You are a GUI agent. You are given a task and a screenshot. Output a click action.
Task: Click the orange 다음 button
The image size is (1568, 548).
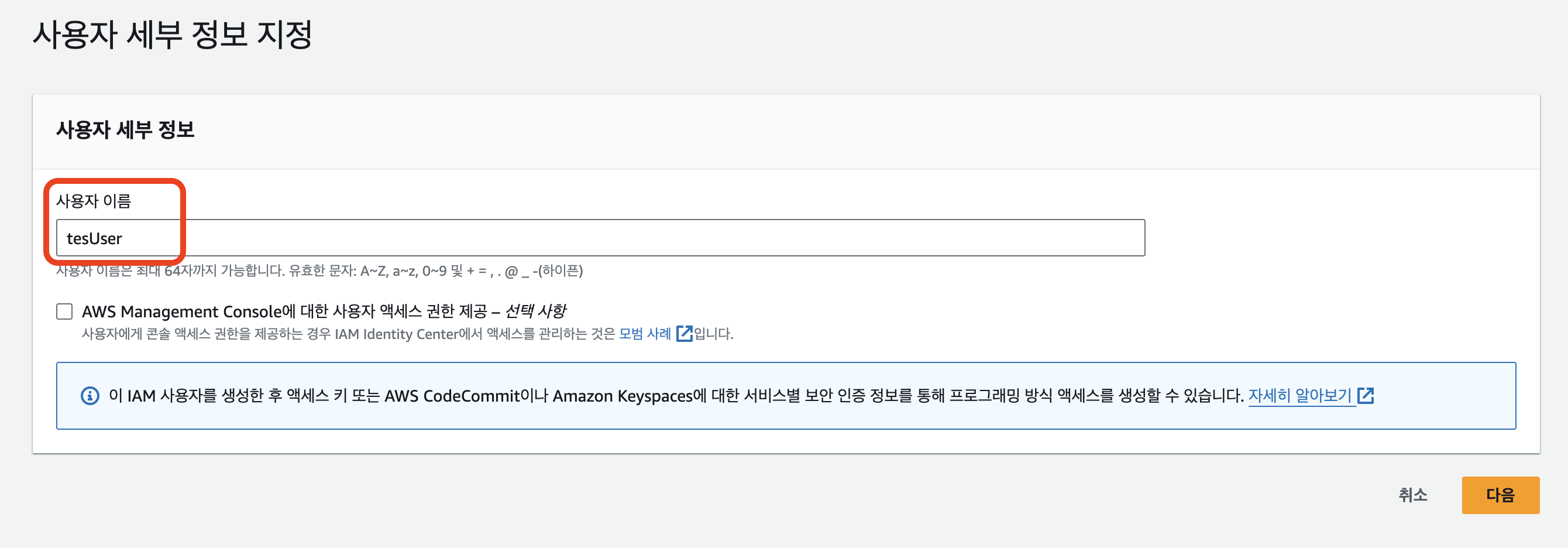pyautogui.click(x=1501, y=495)
